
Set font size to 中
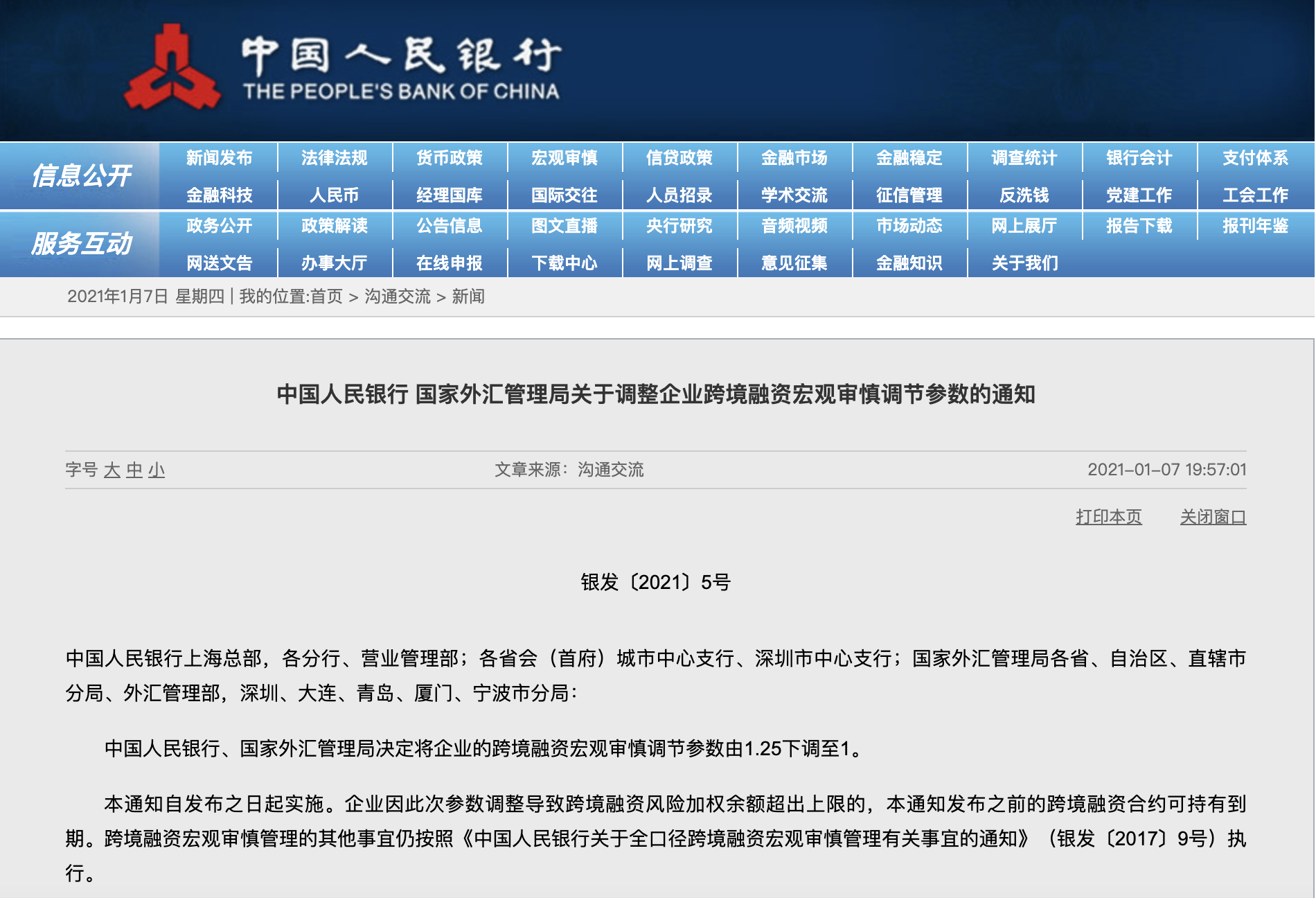tap(134, 470)
